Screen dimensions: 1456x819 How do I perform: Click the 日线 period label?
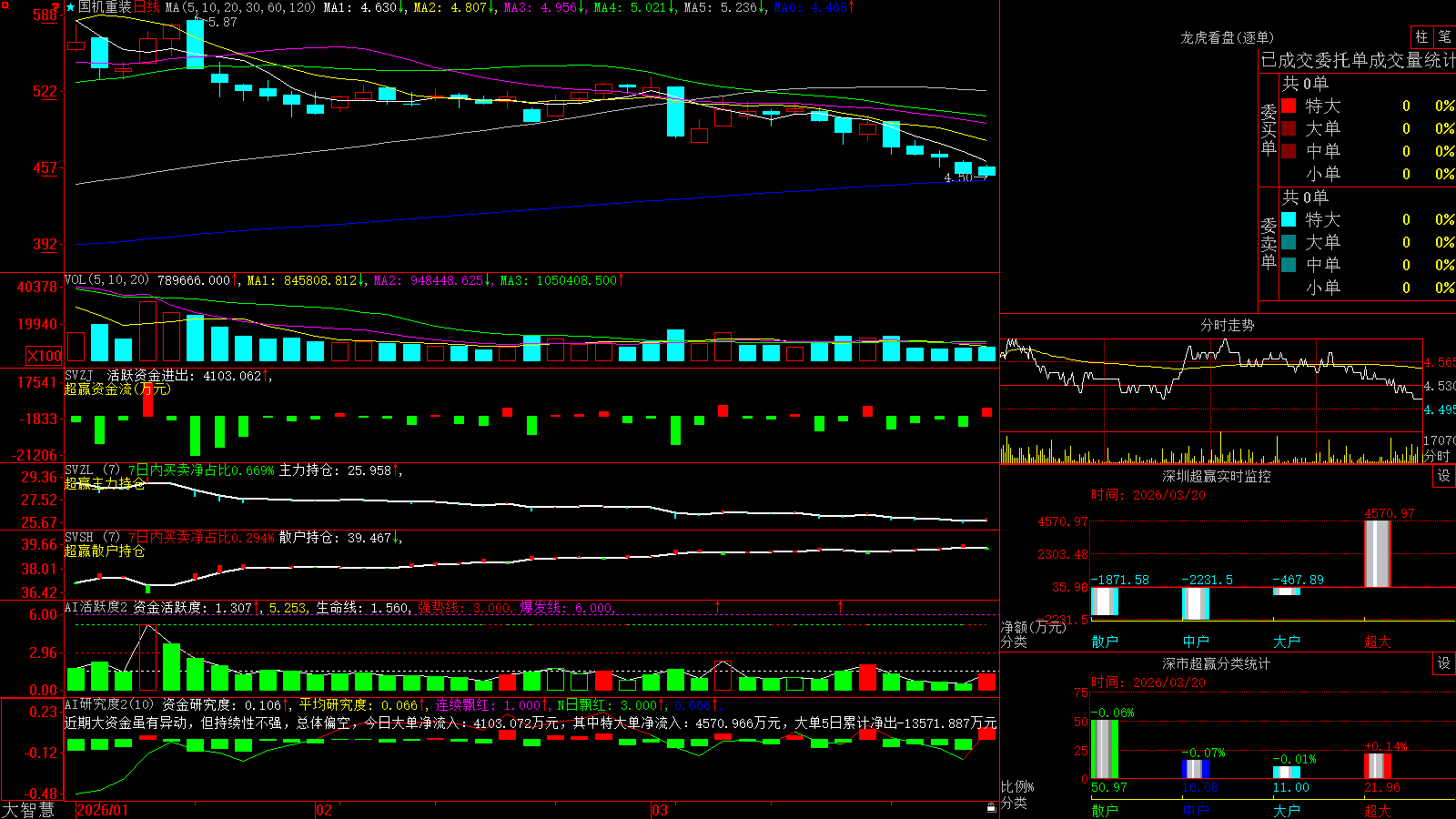coord(147,7)
